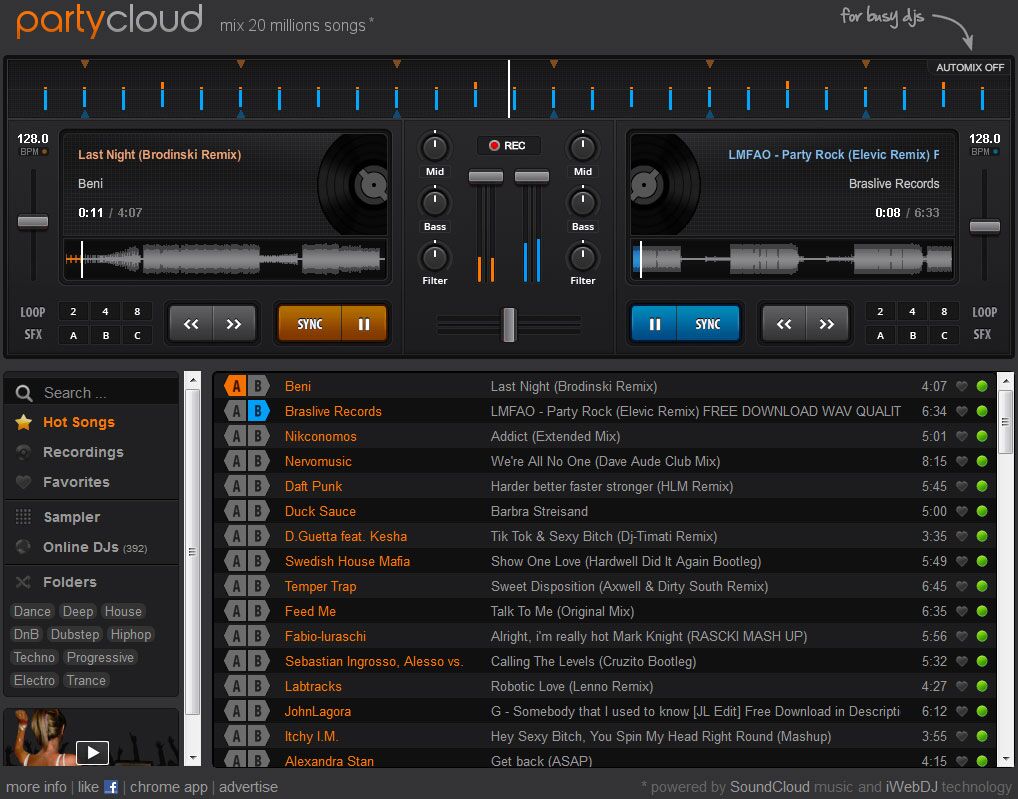Toggle SYNC on right deck
Screen dimensions: 1018x799
click(708, 324)
